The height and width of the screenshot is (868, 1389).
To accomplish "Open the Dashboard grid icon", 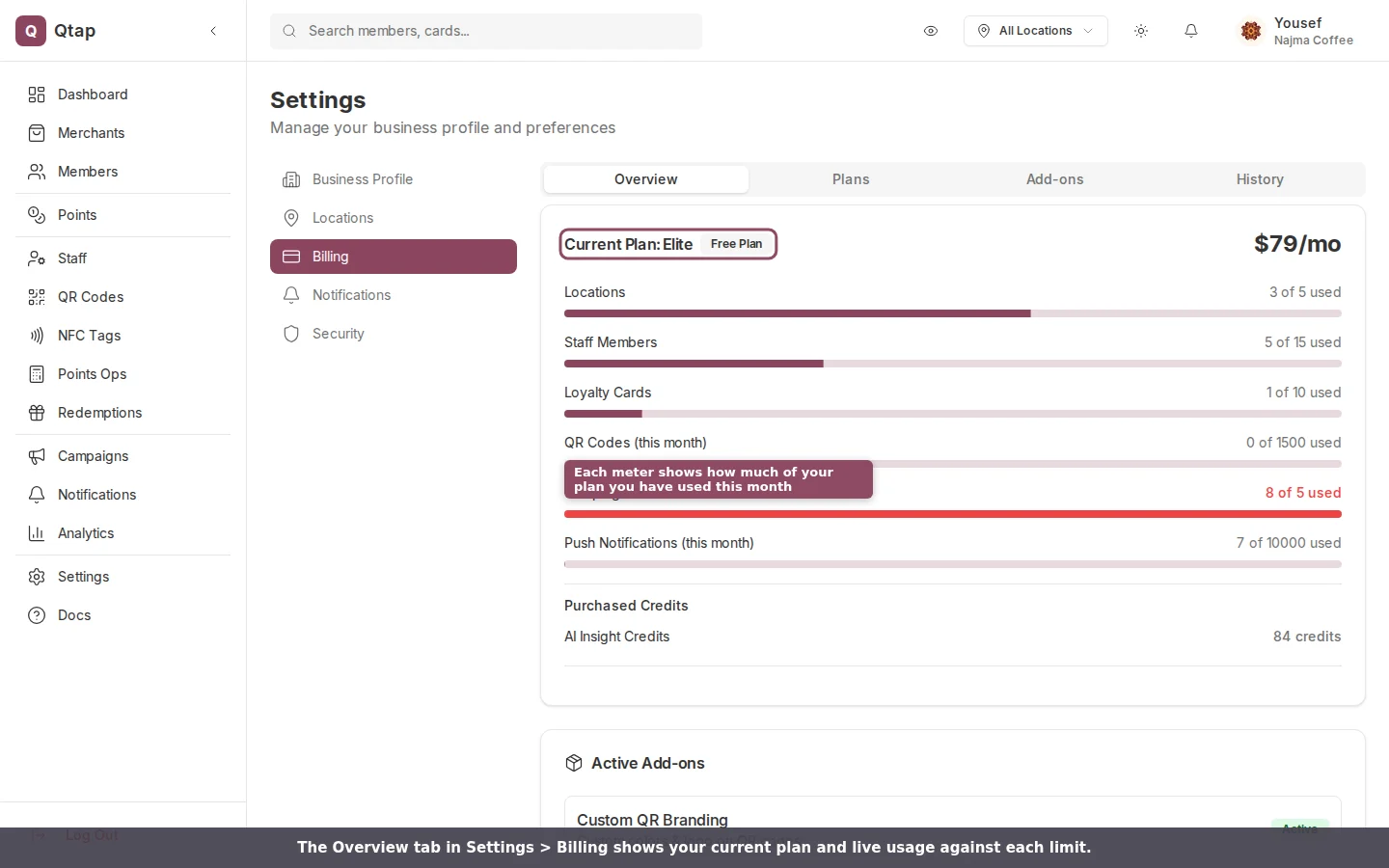I will pos(37,95).
